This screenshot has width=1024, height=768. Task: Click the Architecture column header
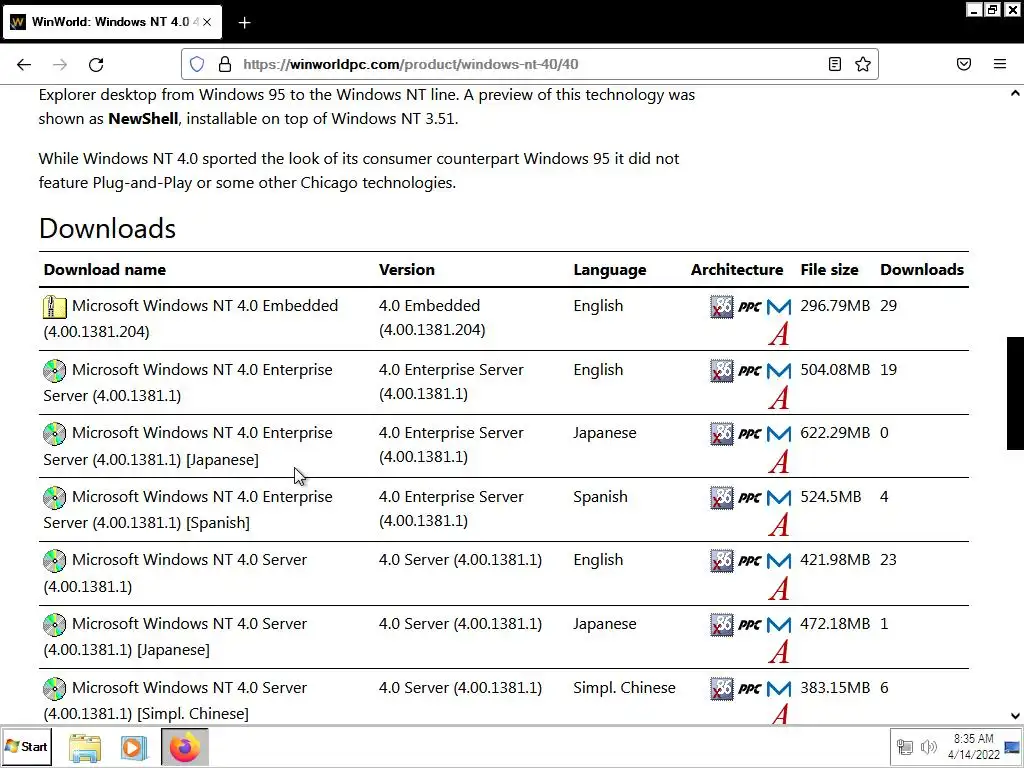point(737,270)
